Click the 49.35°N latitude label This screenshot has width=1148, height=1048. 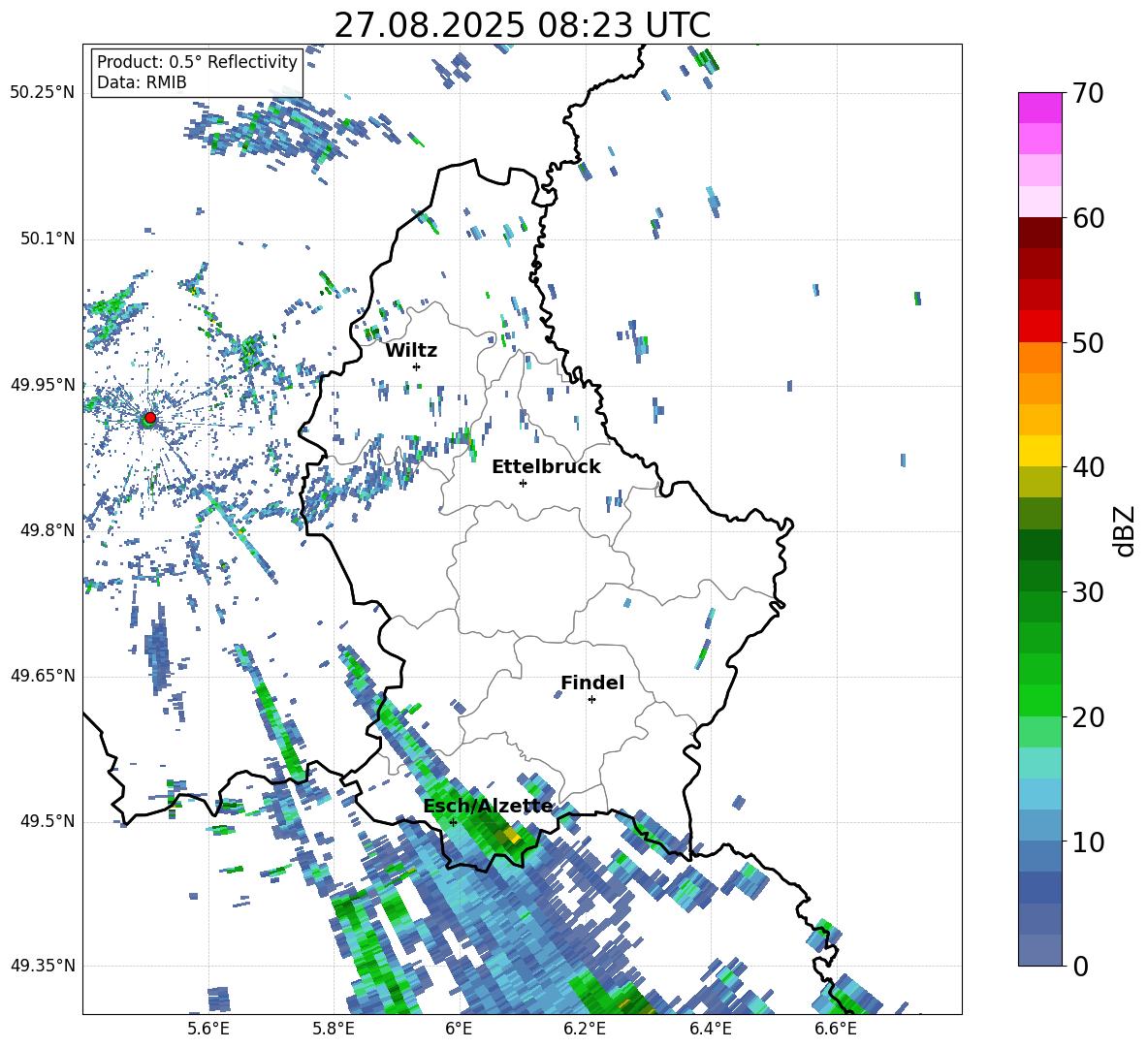[x=43, y=966]
